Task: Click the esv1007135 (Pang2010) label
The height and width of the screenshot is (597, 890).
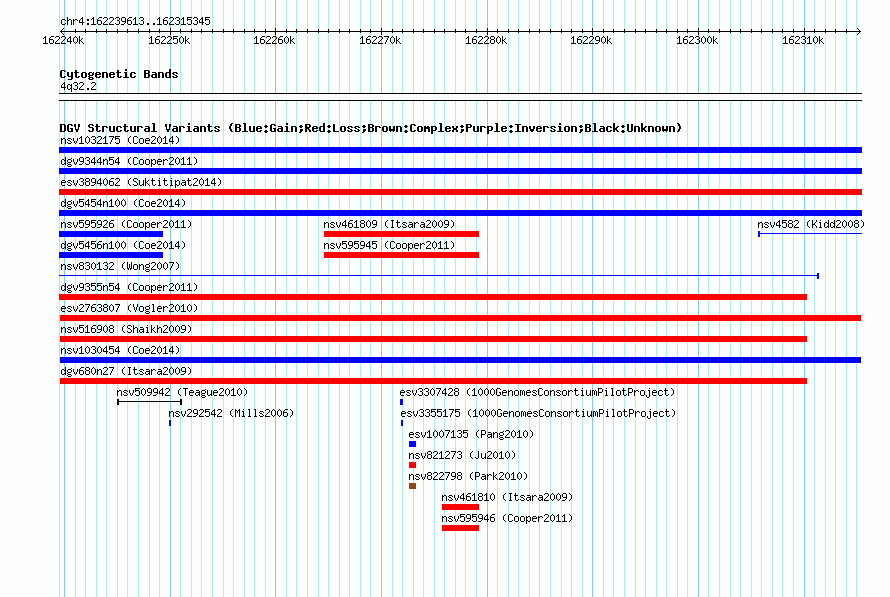Action: pos(471,434)
